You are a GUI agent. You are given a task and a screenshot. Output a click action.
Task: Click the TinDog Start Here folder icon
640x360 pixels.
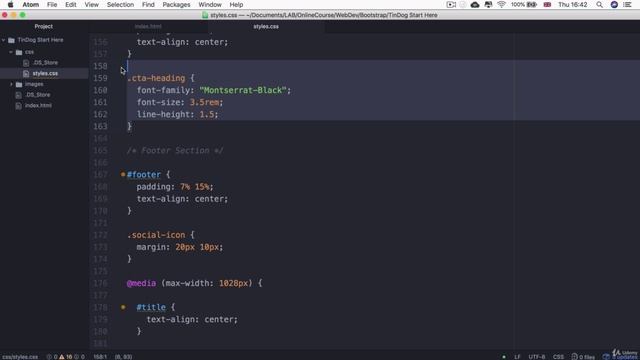11,40
